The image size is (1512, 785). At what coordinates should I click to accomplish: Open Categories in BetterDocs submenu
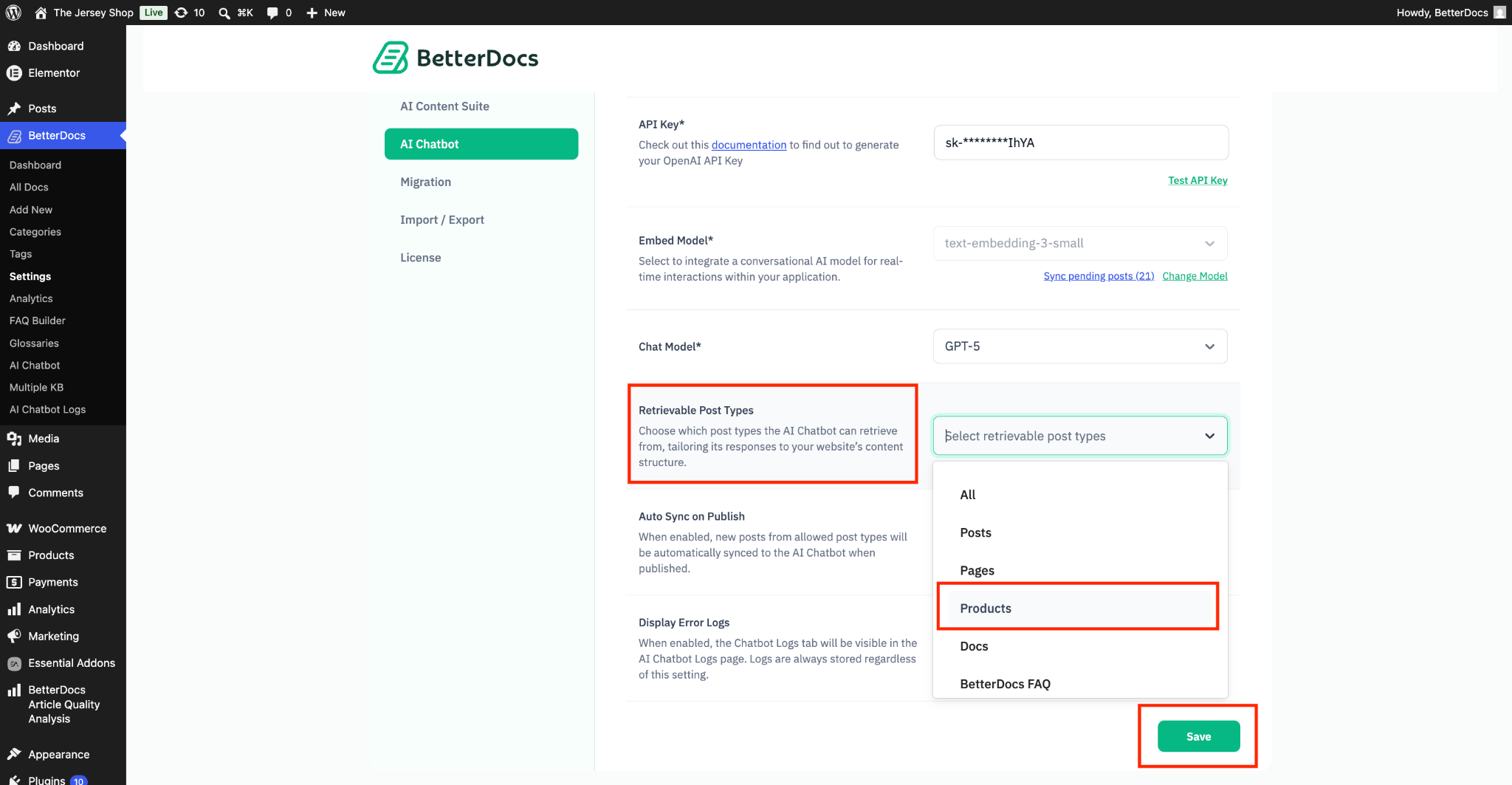35,232
